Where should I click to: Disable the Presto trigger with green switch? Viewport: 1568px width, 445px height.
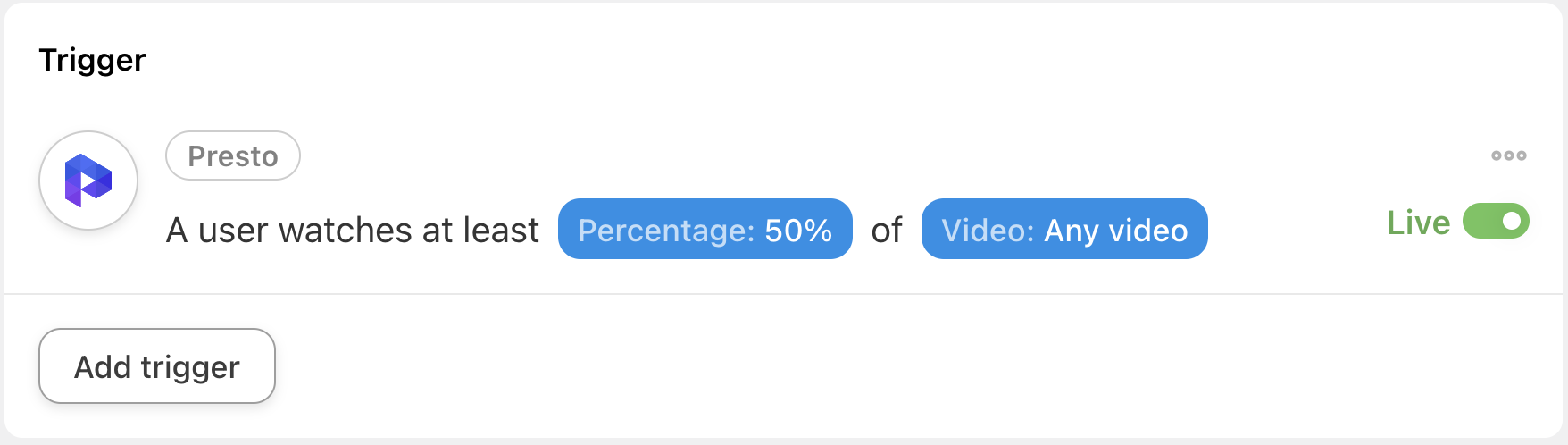pos(1496,221)
